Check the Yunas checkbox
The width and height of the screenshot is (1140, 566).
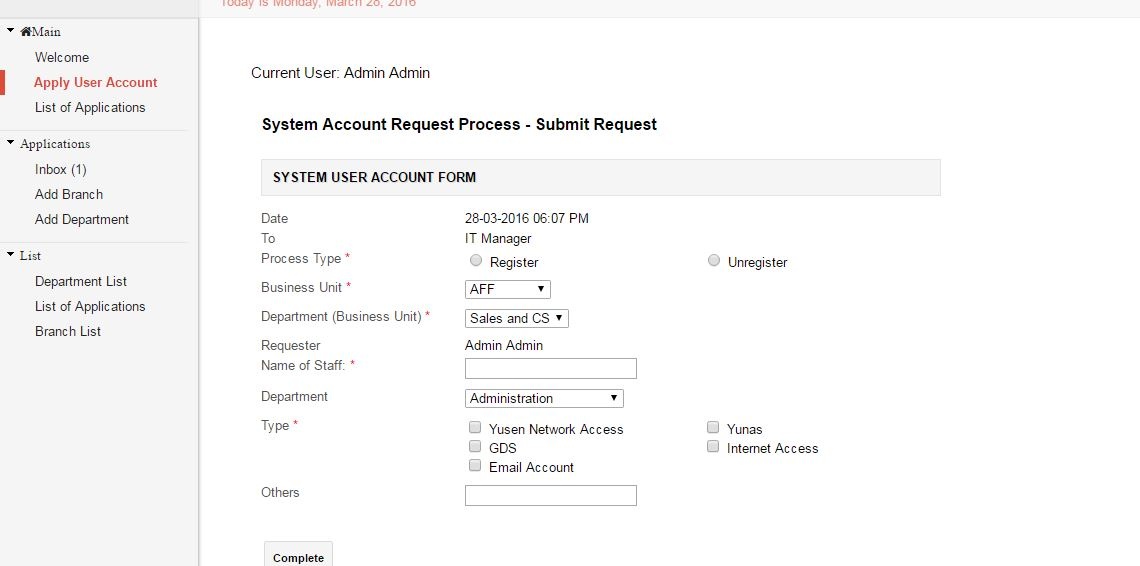point(713,428)
